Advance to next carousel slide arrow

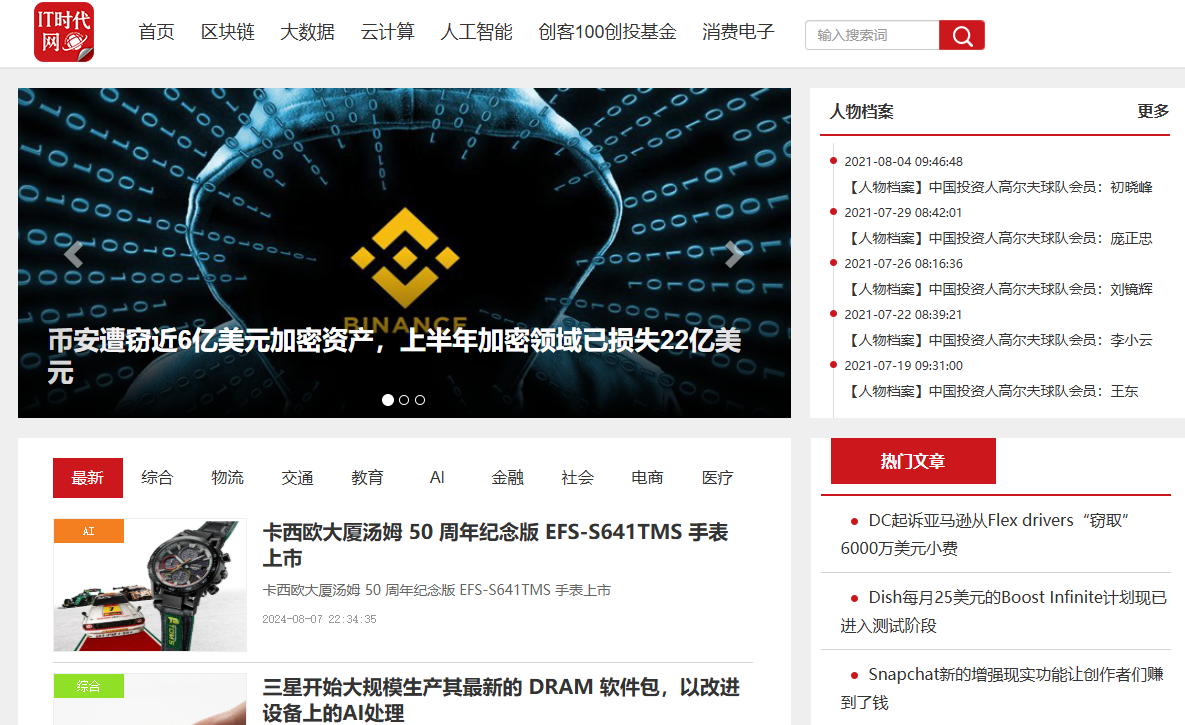734,255
